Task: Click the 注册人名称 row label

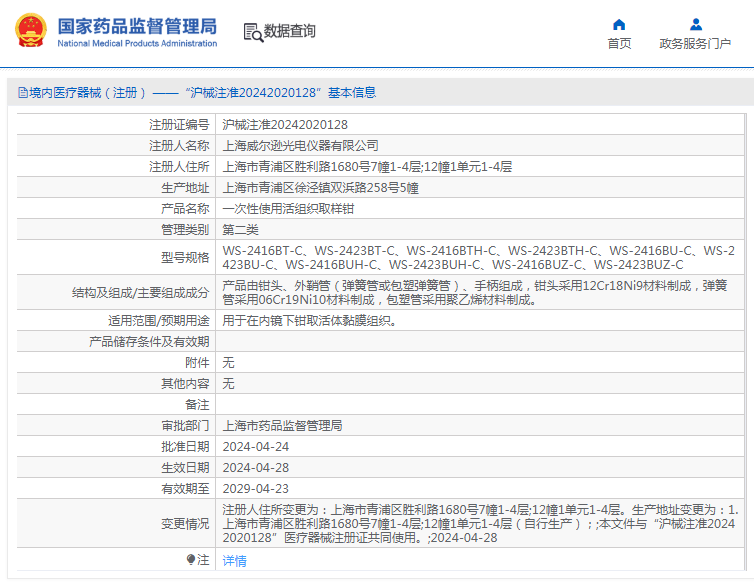Action: tap(179, 145)
